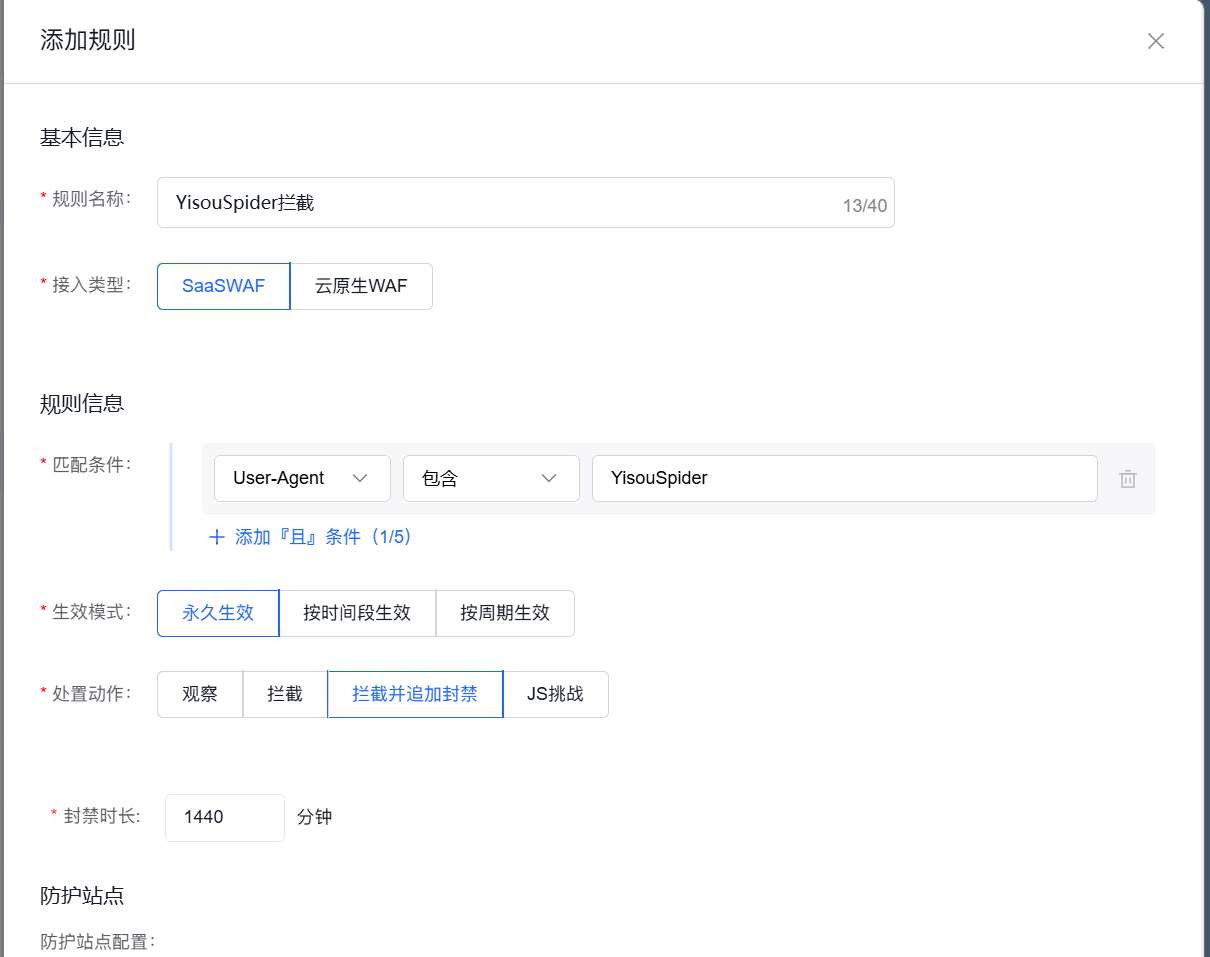
Task: Choose the JS挑战 disposal action
Action: pos(555,694)
